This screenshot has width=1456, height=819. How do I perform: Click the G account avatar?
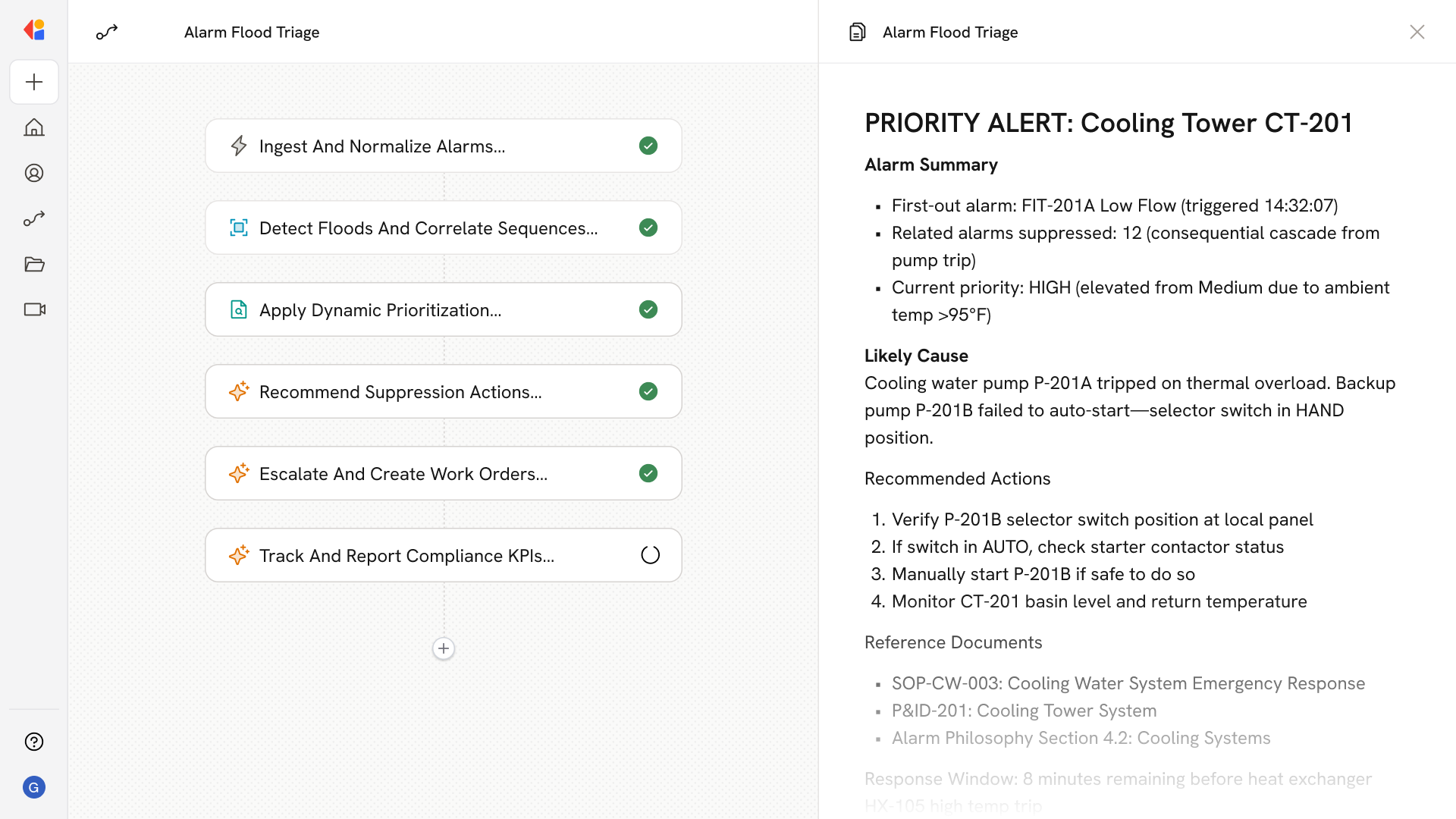(x=34, y=787)
